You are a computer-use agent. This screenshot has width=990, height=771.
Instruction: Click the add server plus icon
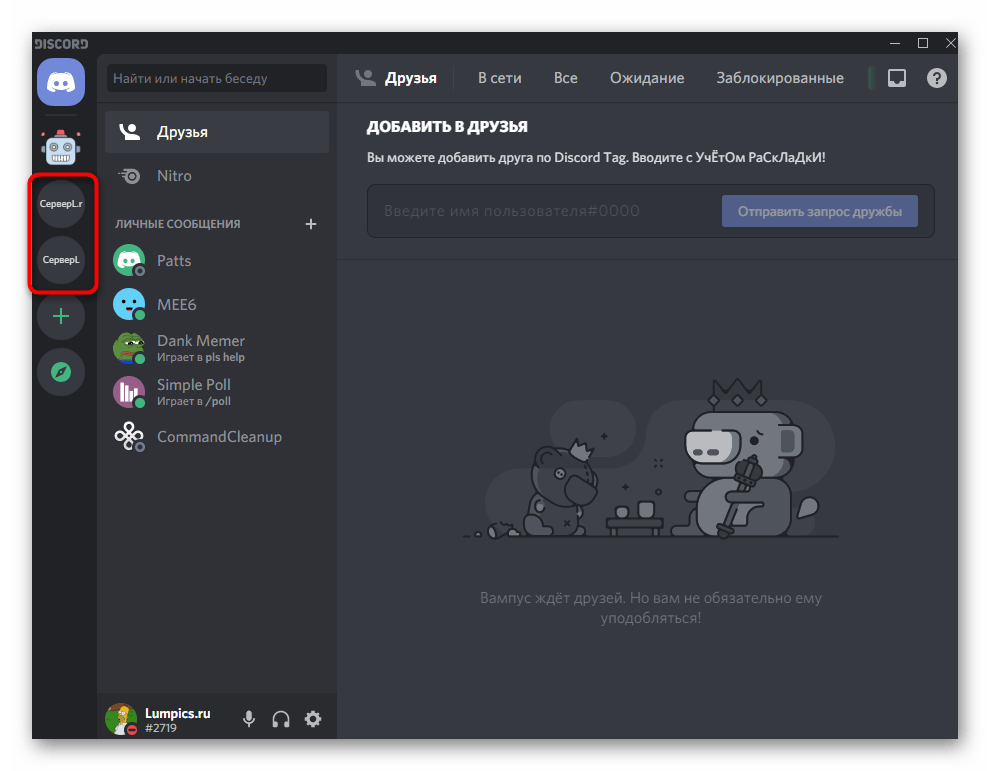pyautogui.click(x=61, y=316)
